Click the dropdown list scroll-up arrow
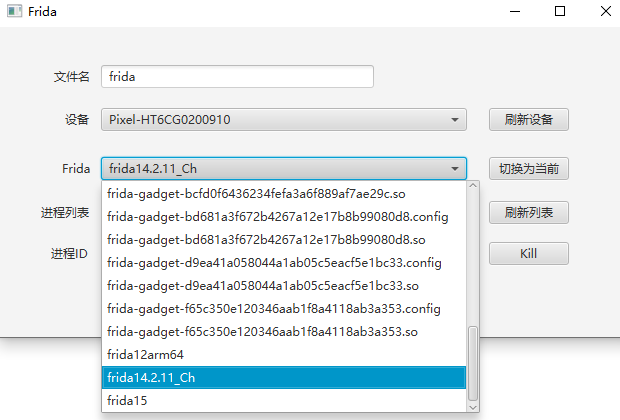Viewport: 620px width, 420px height. (x=473, y=185)
